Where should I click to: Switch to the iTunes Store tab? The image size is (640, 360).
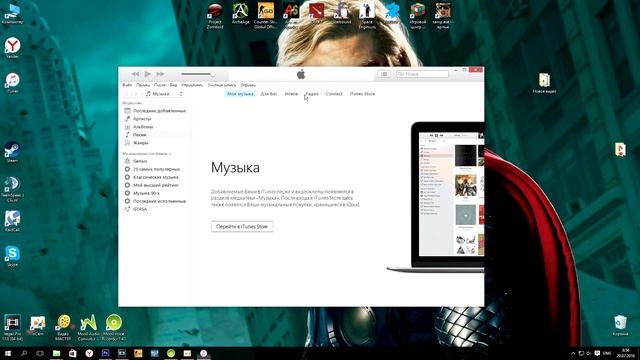click(362, 94)
